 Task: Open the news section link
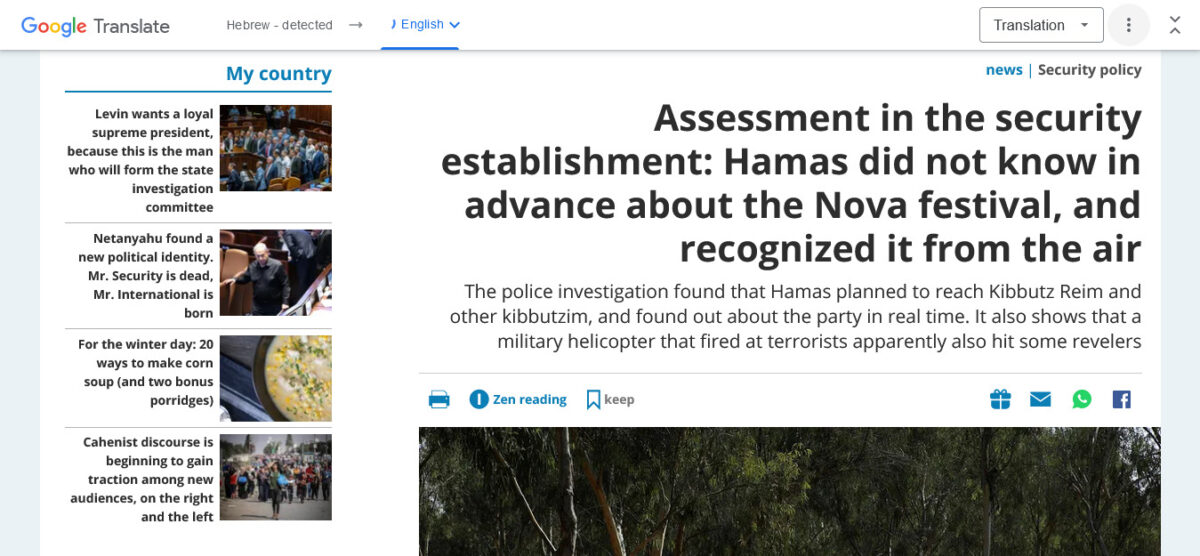(1003, 70)
